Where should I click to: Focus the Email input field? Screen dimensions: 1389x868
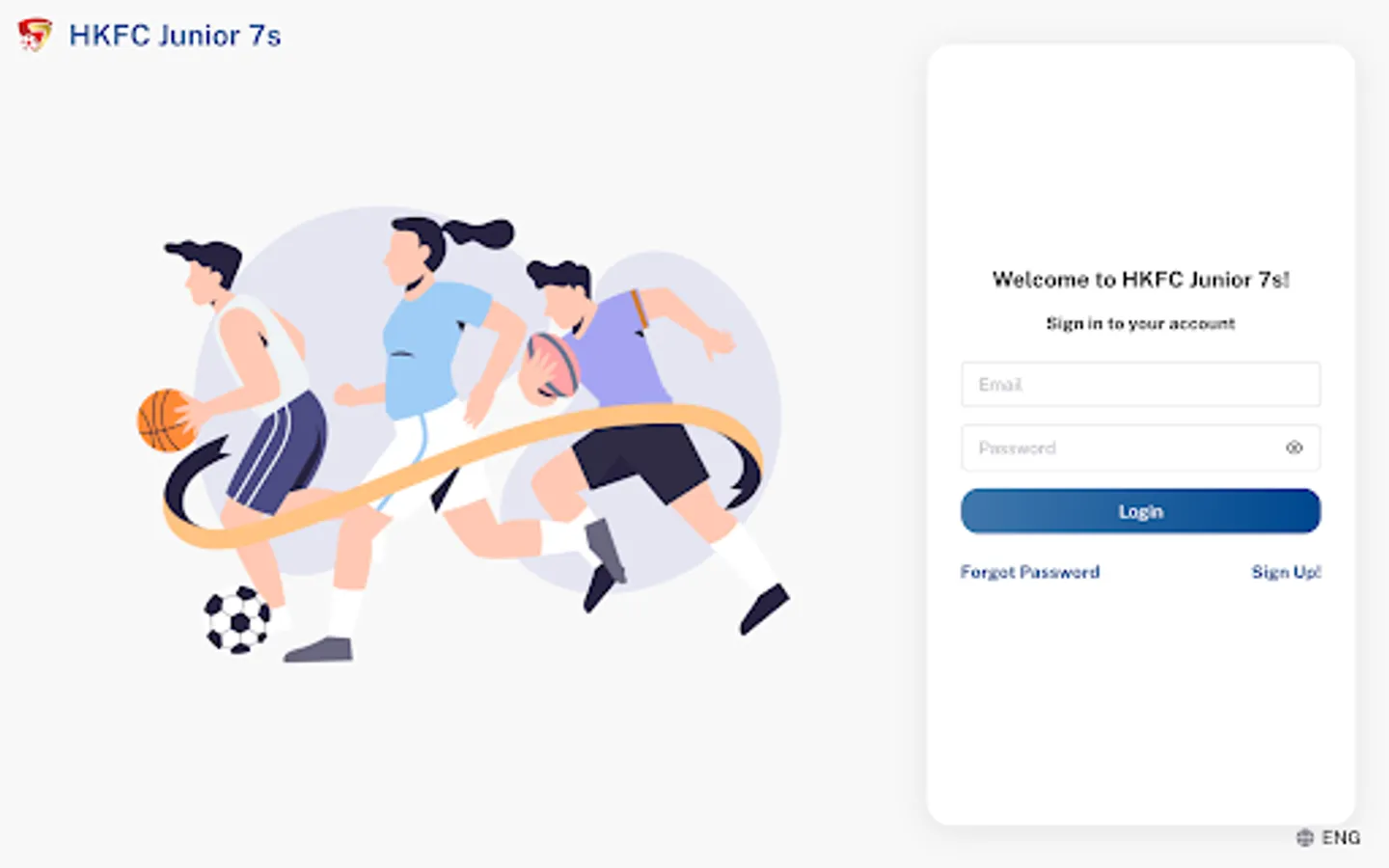tap(1140, 384)
